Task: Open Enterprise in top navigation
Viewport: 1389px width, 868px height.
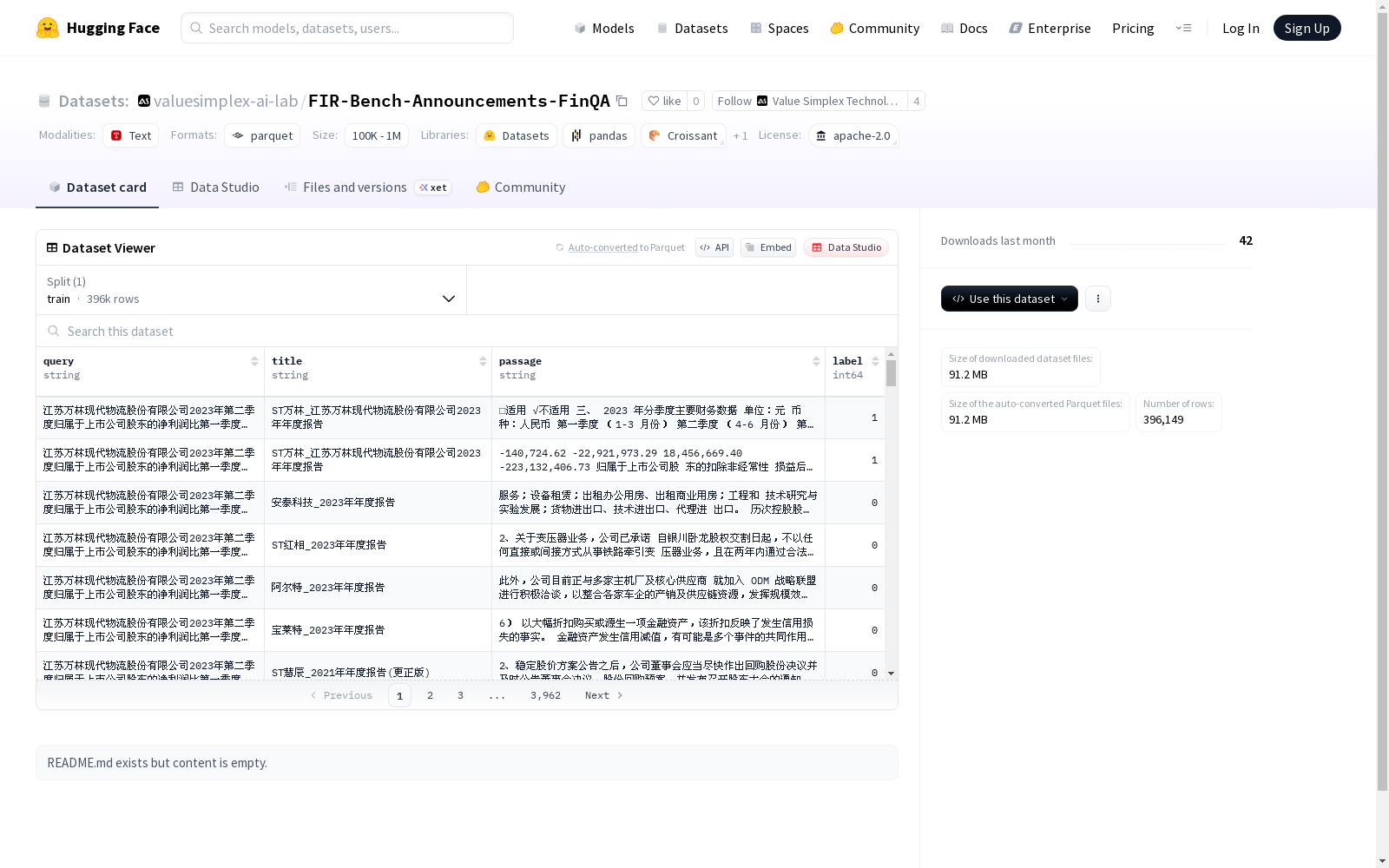Action: click(x=1050, y=28)
